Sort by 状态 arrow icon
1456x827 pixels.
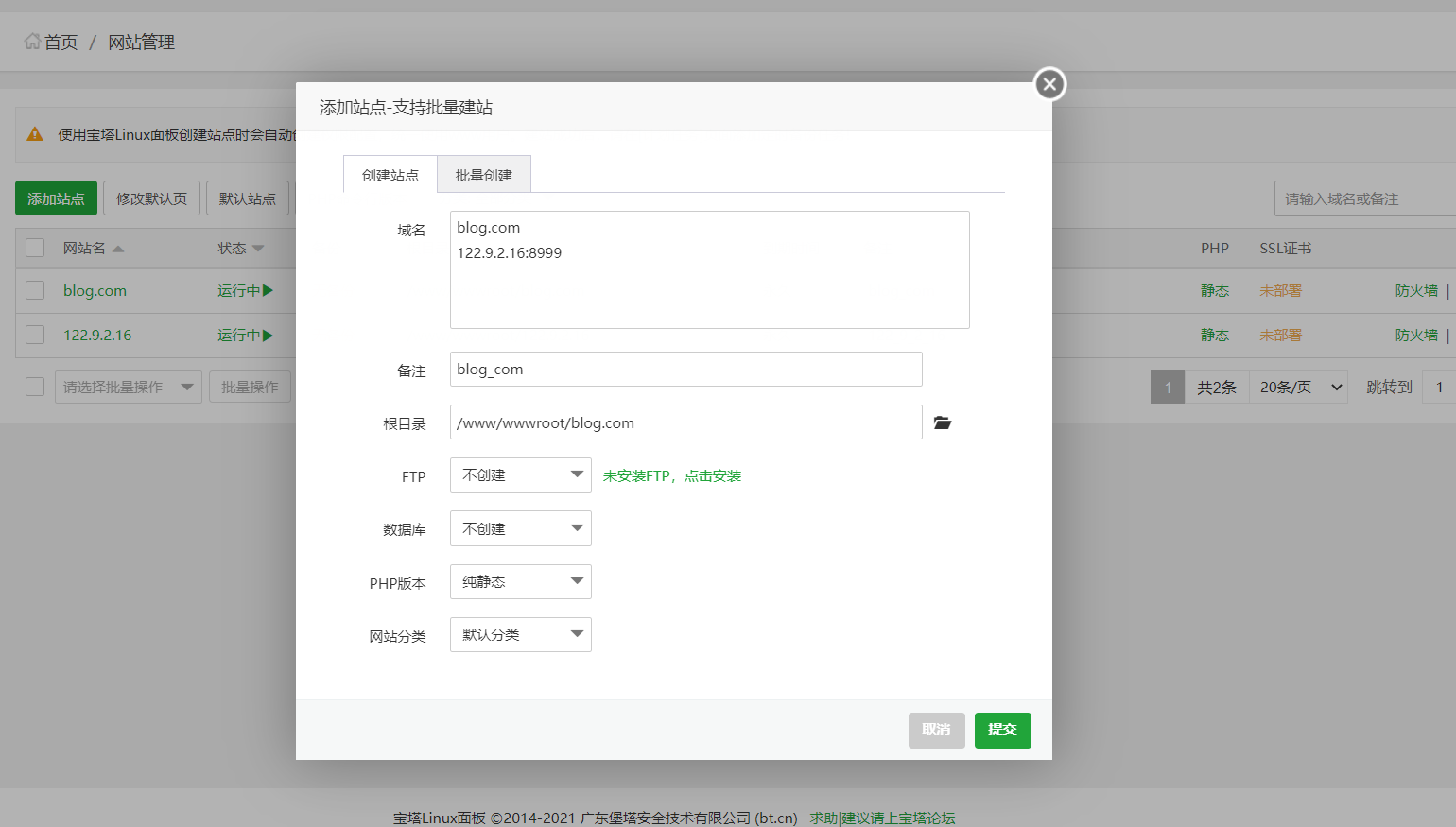coord(258,249)
